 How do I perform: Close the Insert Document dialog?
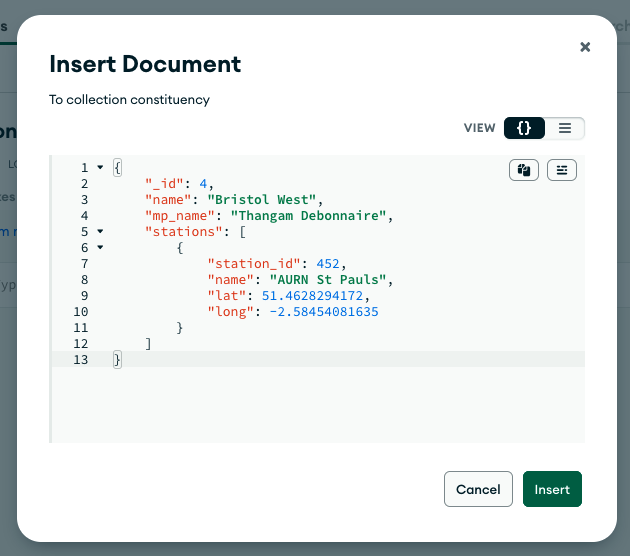click(585, 47)
